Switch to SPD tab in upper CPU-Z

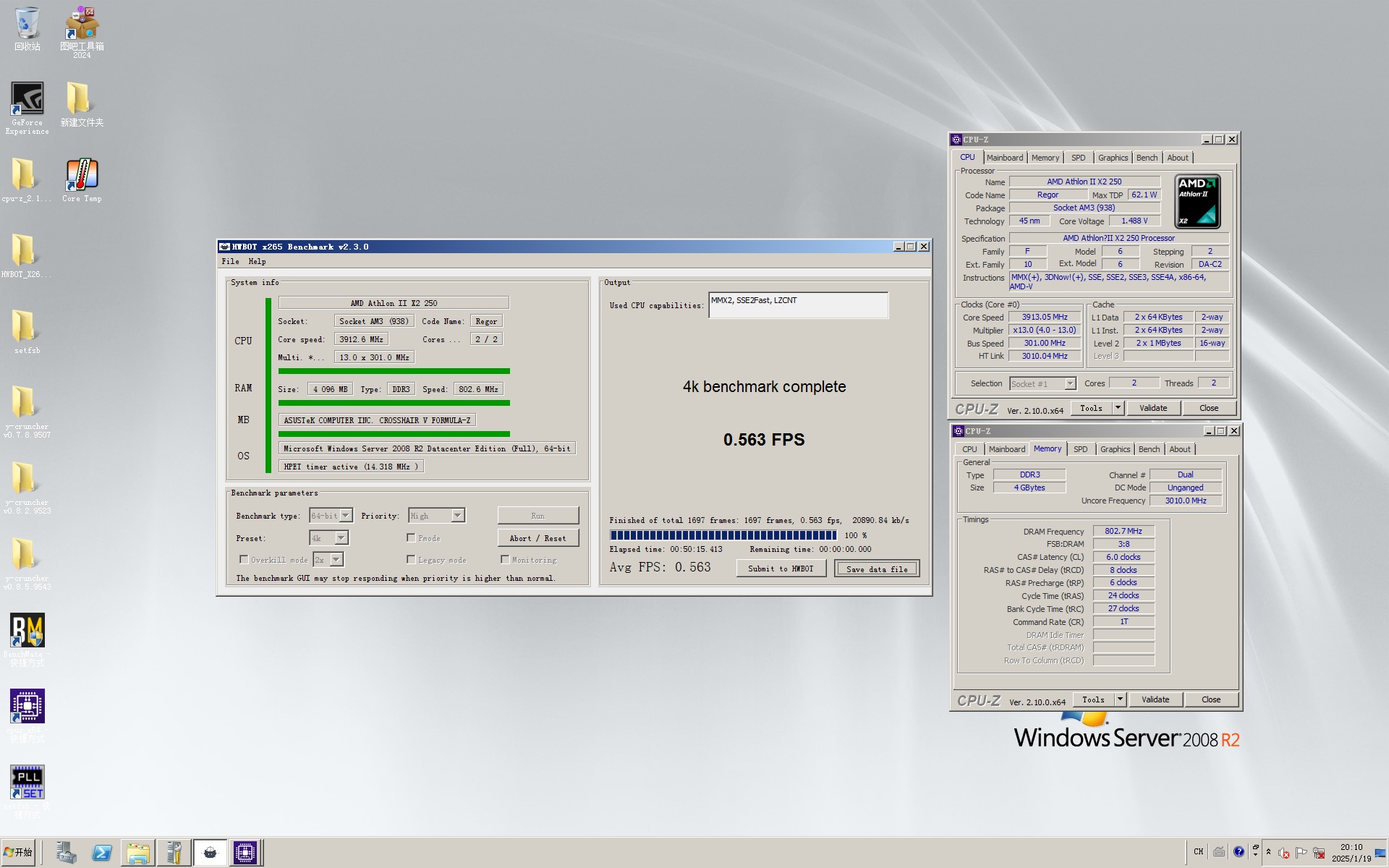tap(1078, 158)
